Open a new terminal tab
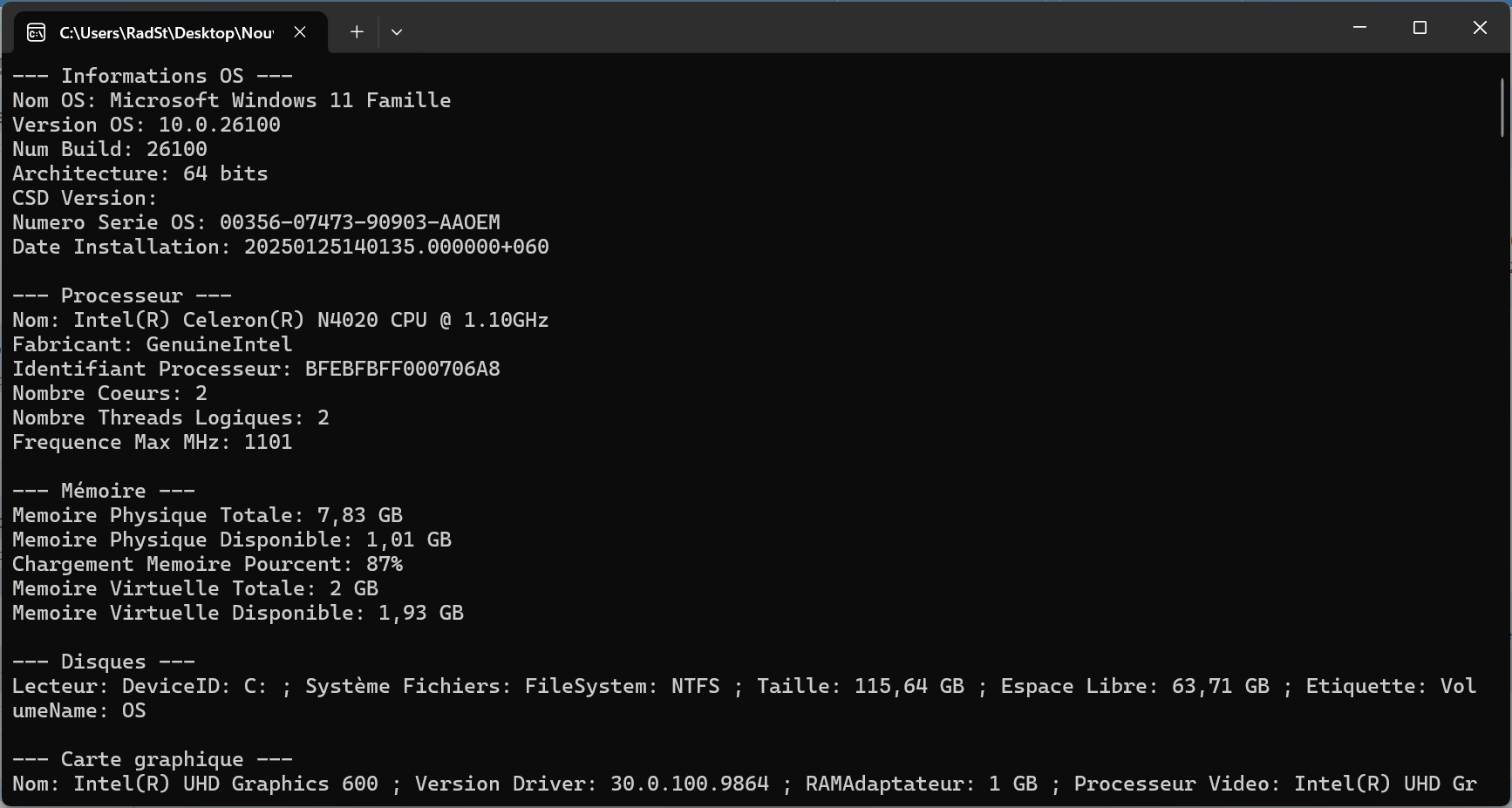Image resolution: width=1512 pixels, height=808 pixels. click(x=357, y=32)
